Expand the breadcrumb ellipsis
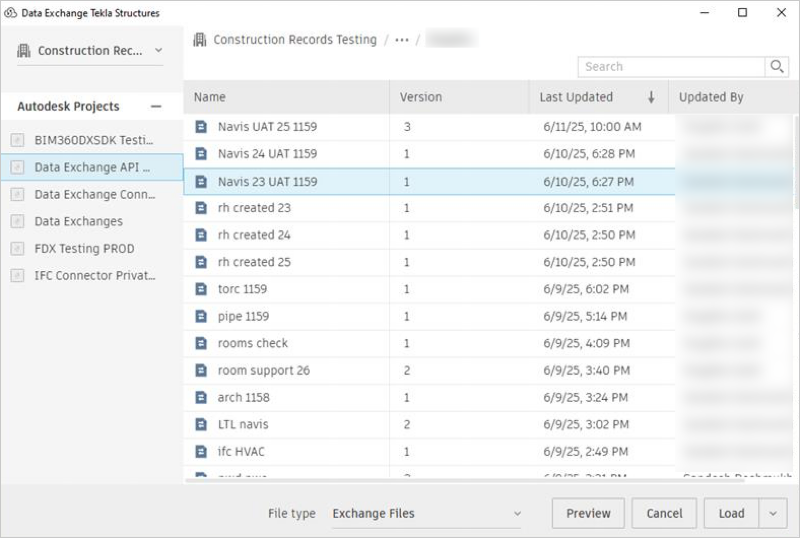The image size is (800, 538). [402, 40]
